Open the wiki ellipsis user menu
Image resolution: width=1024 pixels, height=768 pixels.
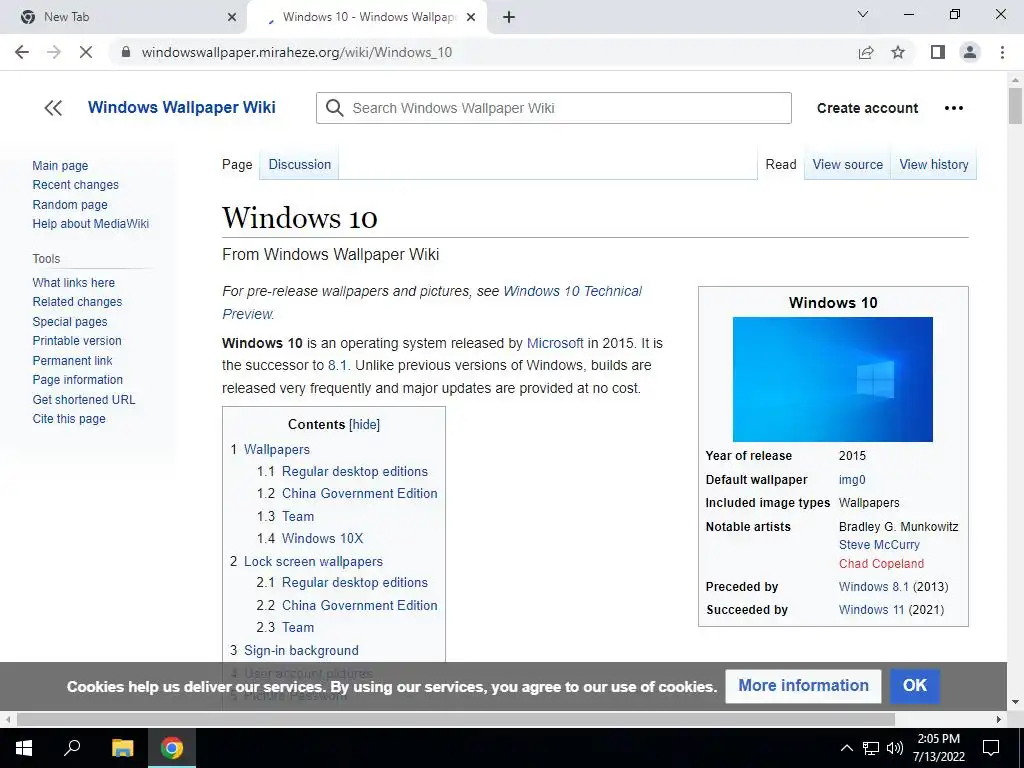[x=953, y=108]
